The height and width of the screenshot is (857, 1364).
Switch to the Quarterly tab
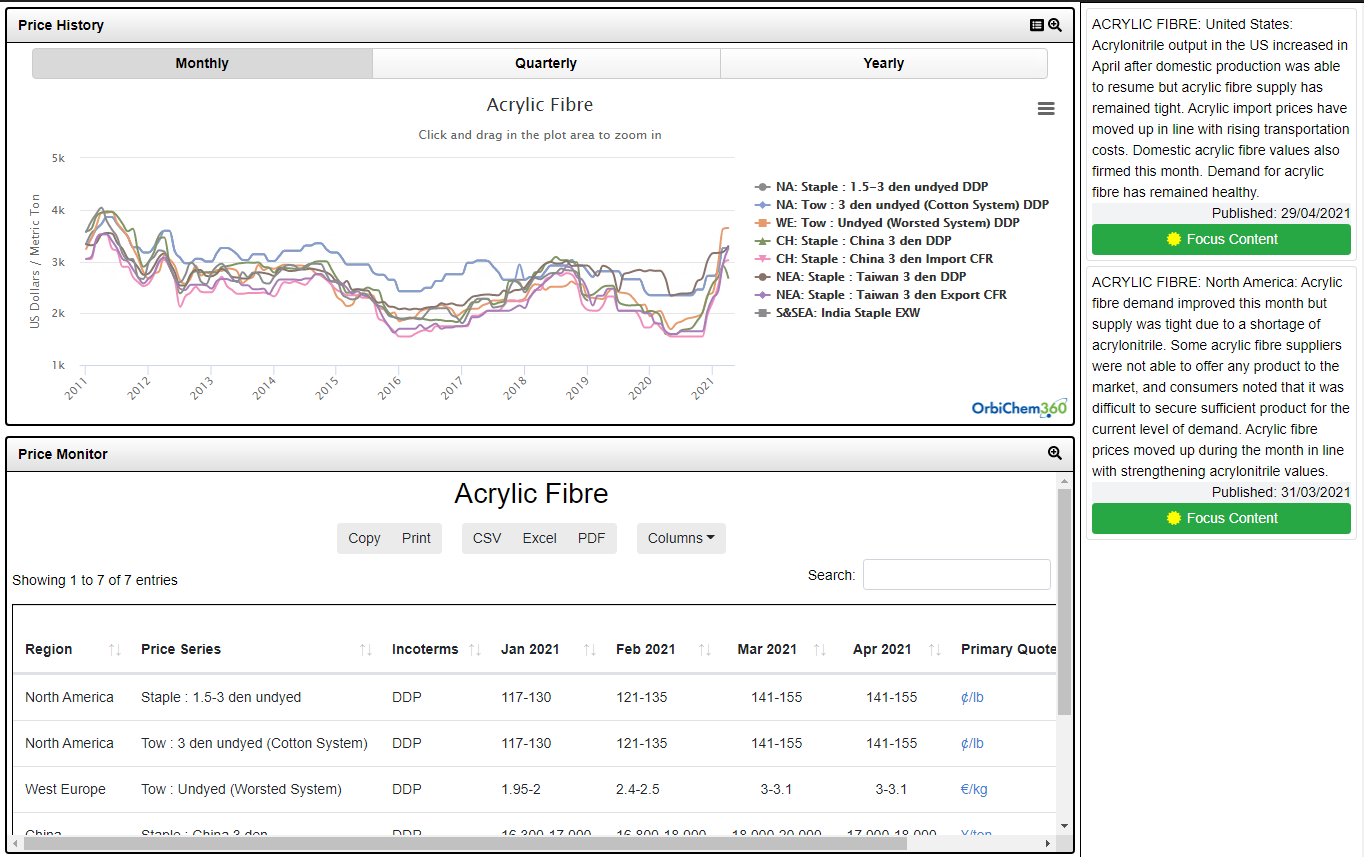coord(546,63)
